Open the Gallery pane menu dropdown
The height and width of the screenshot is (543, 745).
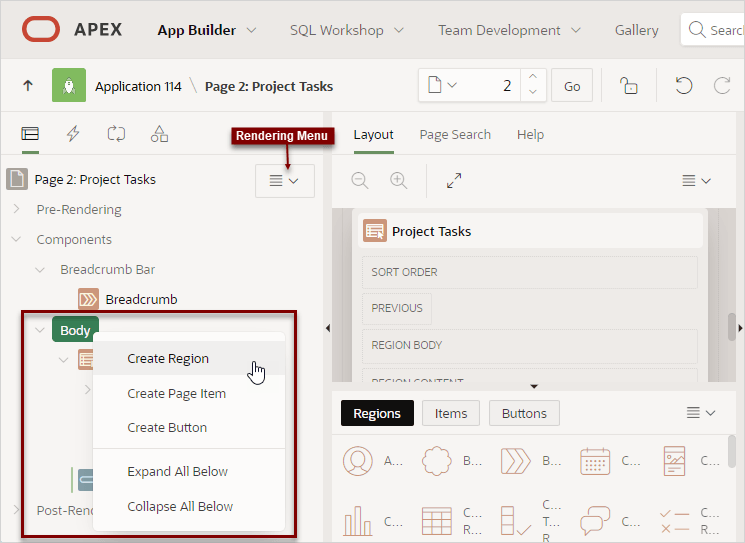[x=701, y=412]
